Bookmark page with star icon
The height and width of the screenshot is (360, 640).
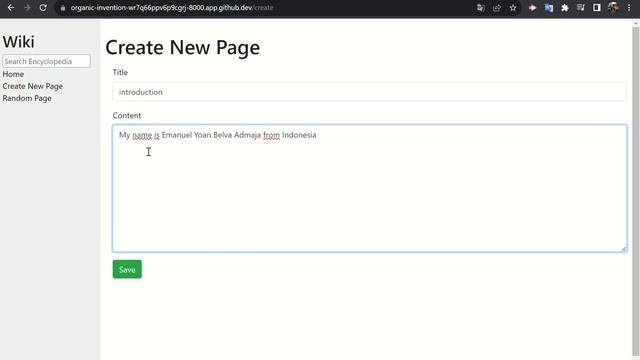513,8
